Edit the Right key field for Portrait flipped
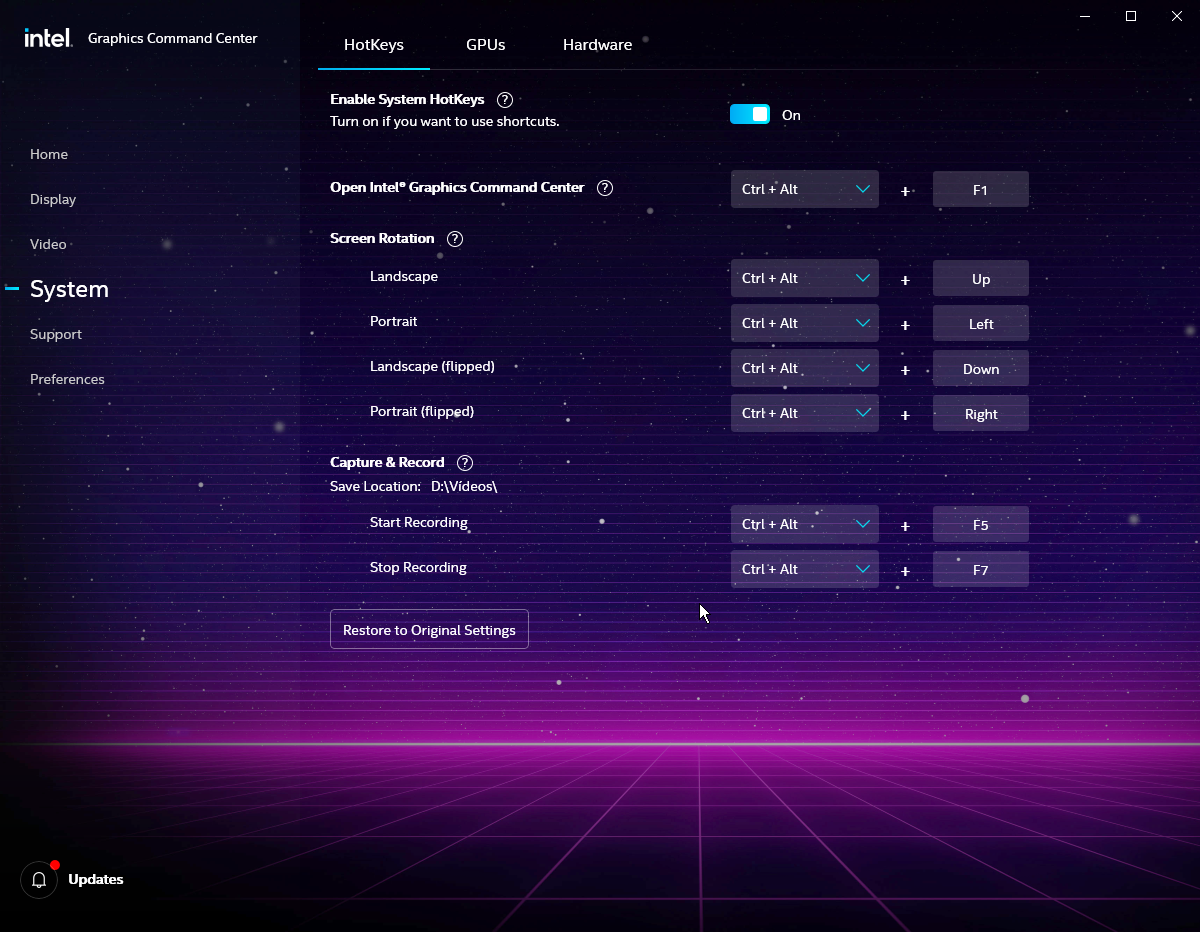Viewport: 1200px width, 932px height. [981, 413]
